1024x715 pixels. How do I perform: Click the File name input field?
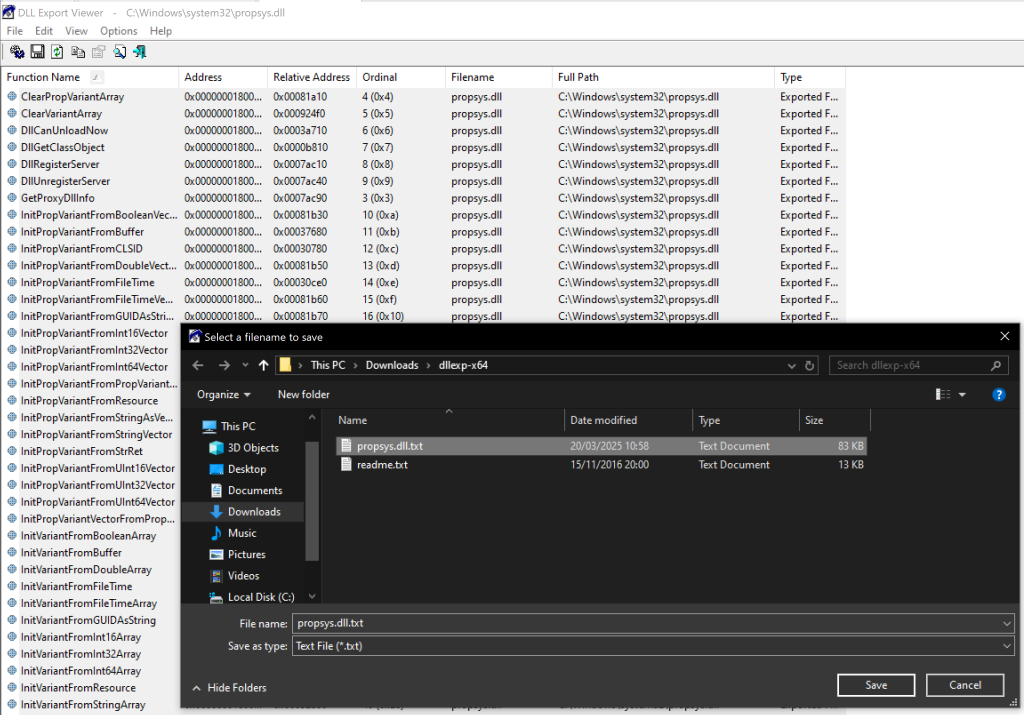click(645, 624)
